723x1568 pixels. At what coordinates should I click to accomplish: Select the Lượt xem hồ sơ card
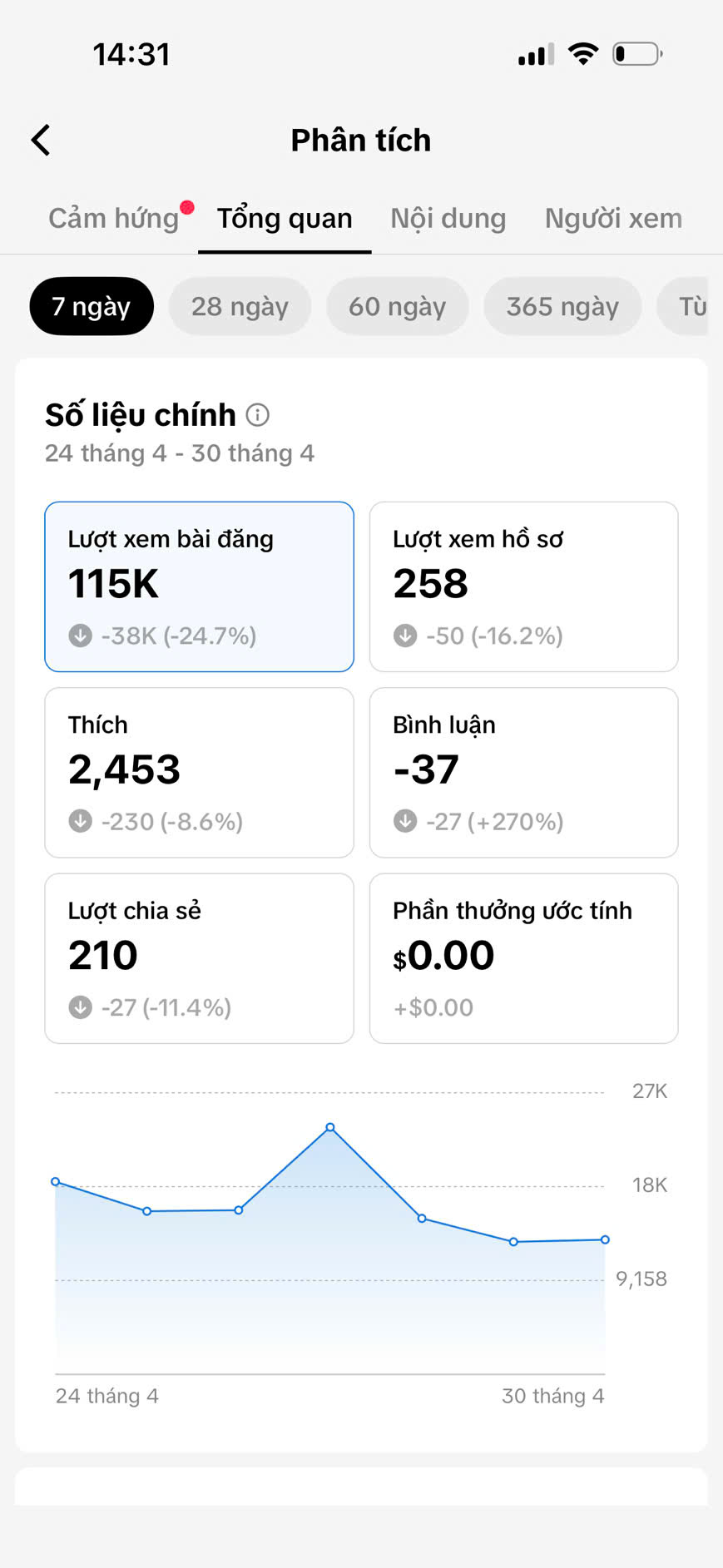coord(524,586)
